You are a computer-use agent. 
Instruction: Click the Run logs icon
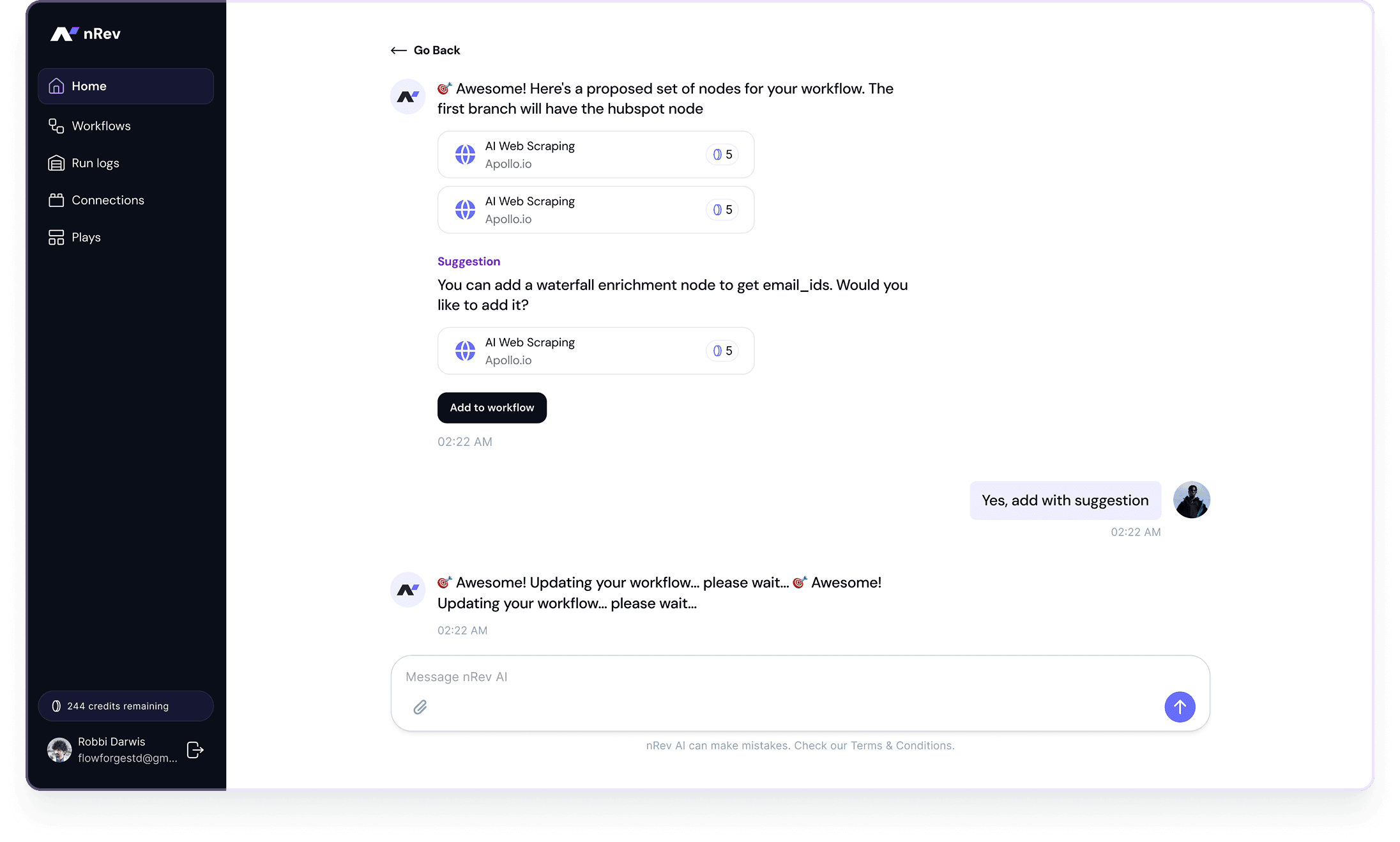[x=56, y=163]
